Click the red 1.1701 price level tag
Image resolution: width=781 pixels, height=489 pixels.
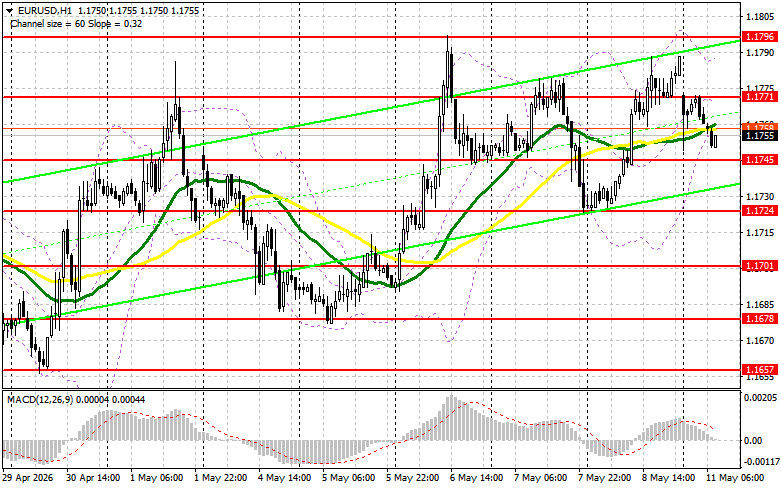click(761, 266)
